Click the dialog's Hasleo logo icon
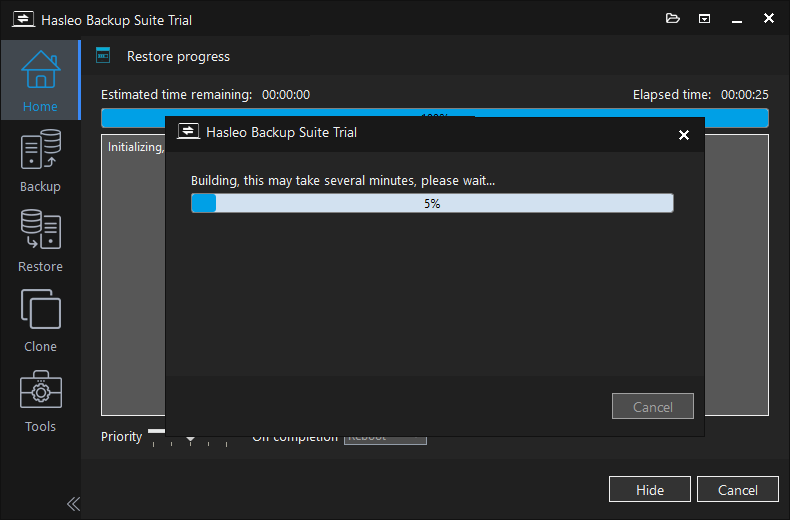Viewport: 790px width, 520px height. coord(188,132)
